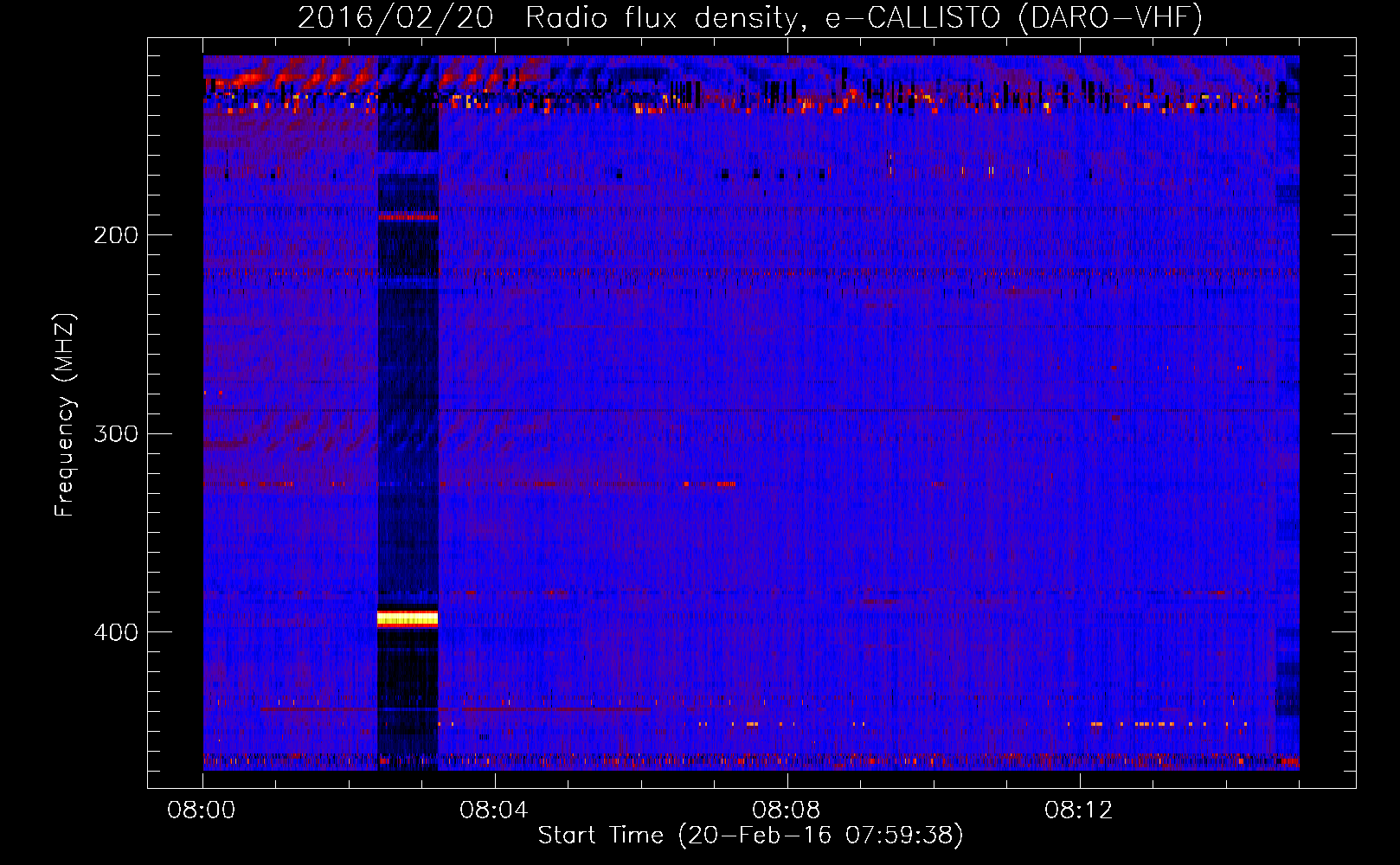Image resolution: width=1400 pixels, height=865 pixels.
Task: Click the 'Frequency (MHZ)' axis label
Action: pyautogui.click(x=65, y=415)
